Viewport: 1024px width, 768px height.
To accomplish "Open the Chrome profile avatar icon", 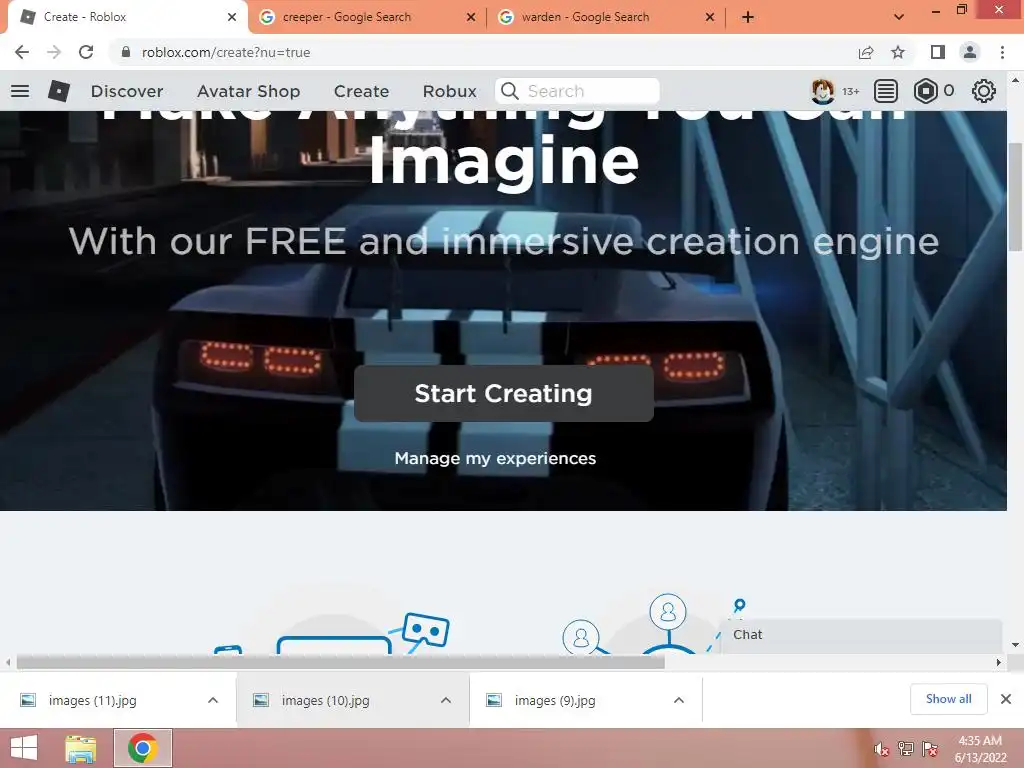I will (x=970, y=52).
